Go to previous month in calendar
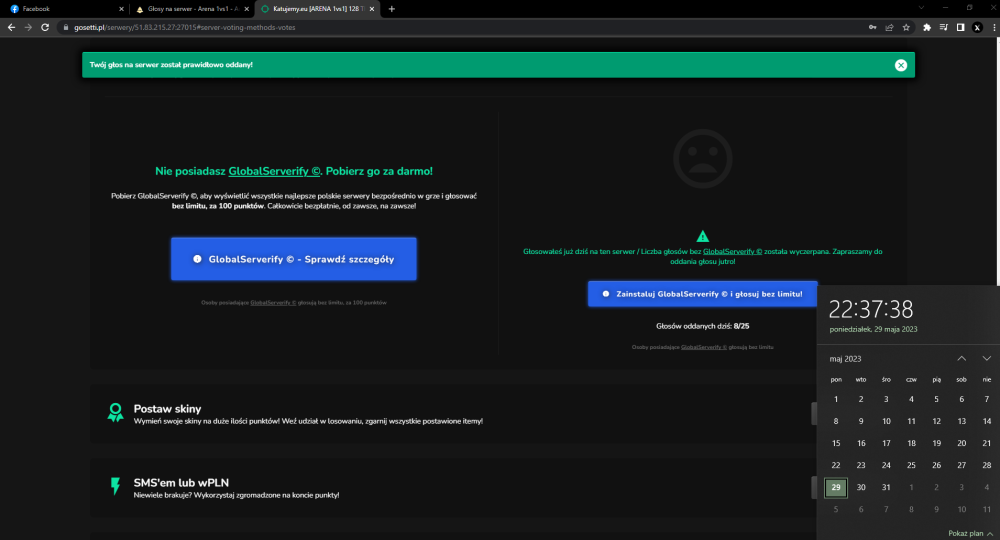Image resolution: width=1000 pixels, height=540 pixels. [961, 358]
